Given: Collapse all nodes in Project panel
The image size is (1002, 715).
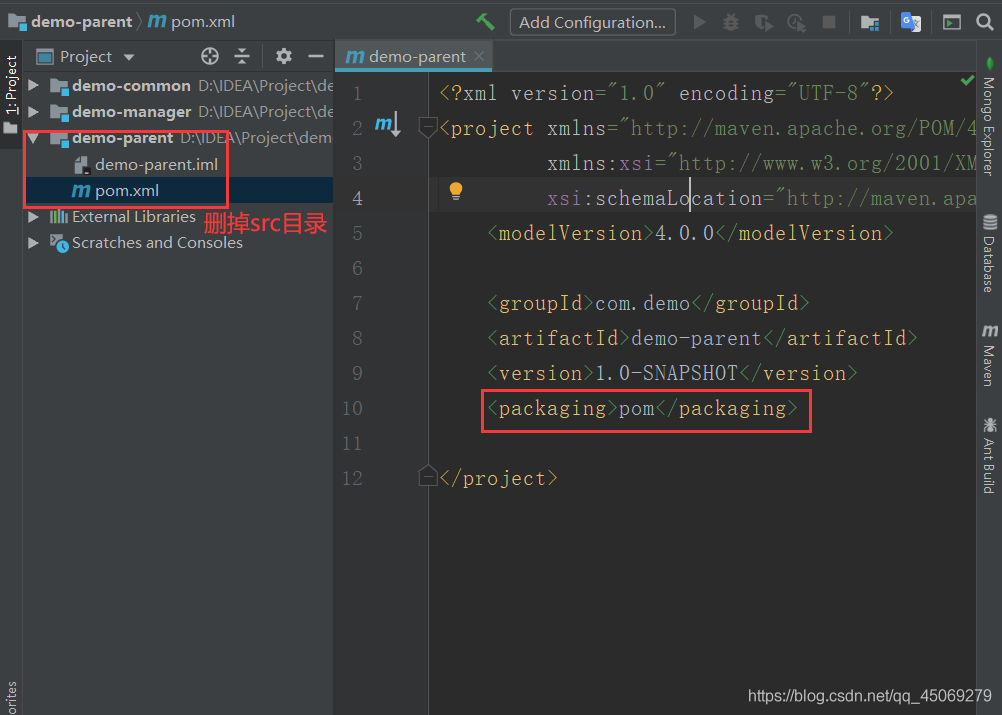Looking at the screenshot, I should 242,57.
